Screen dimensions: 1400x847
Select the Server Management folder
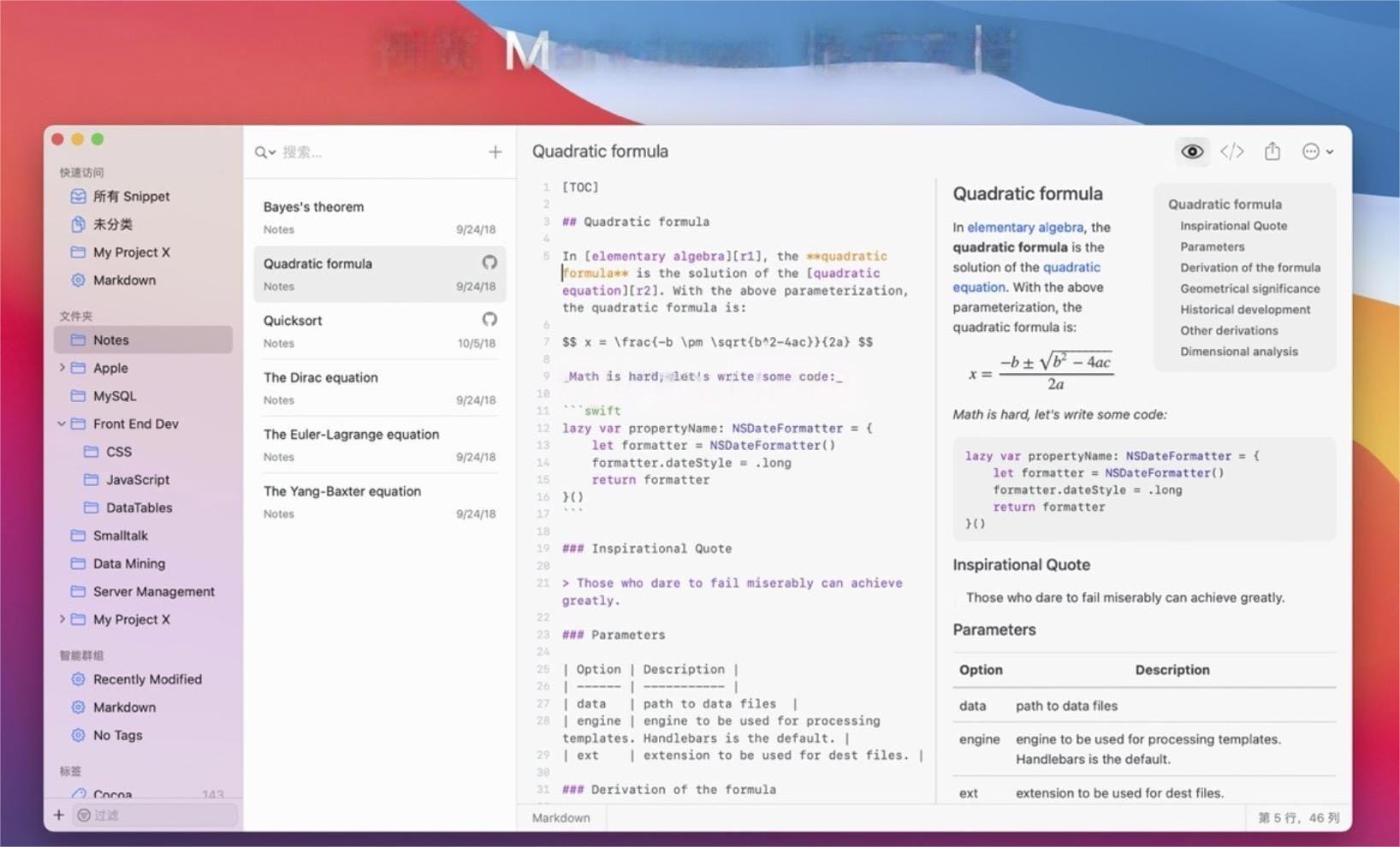pyautogui.click(x=153, y=591)
